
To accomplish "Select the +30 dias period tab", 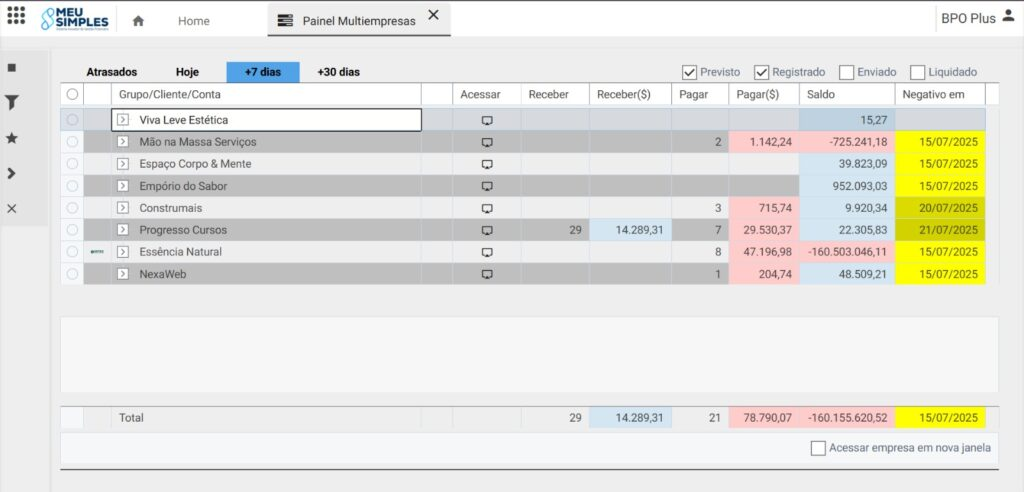I will [338, 72].
